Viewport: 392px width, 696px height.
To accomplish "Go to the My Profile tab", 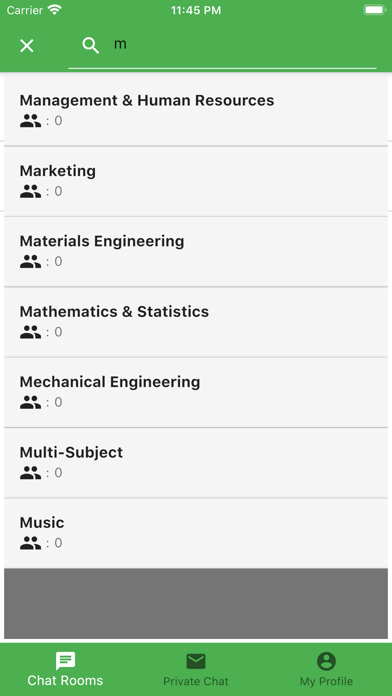I will tap(326, 669).
